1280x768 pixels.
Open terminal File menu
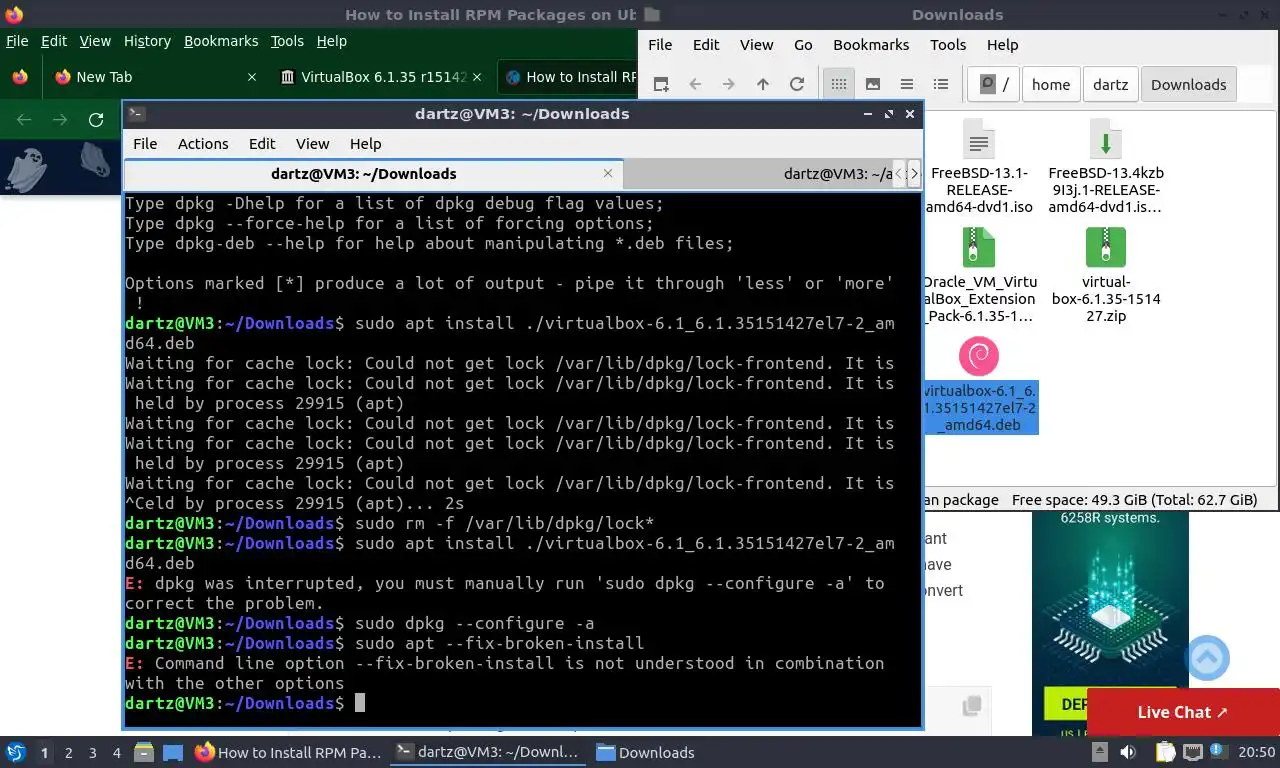coord(145,144)
